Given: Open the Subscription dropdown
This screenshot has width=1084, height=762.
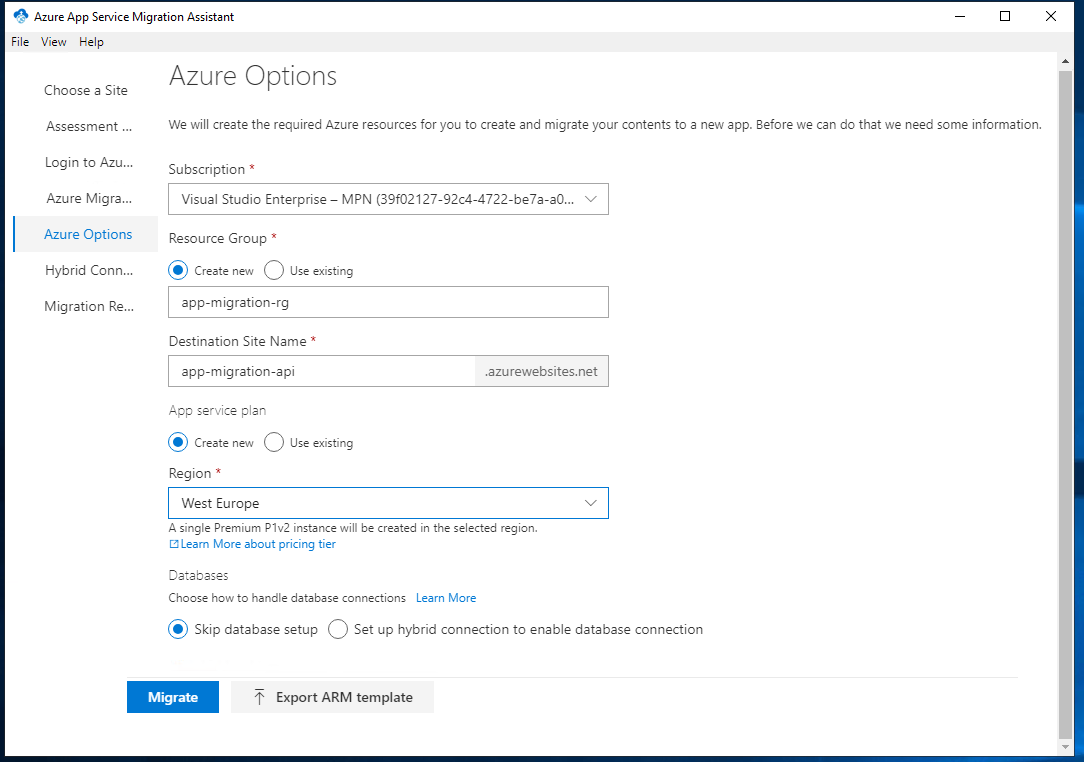Looking at the screenshot, I should (389, 199).
